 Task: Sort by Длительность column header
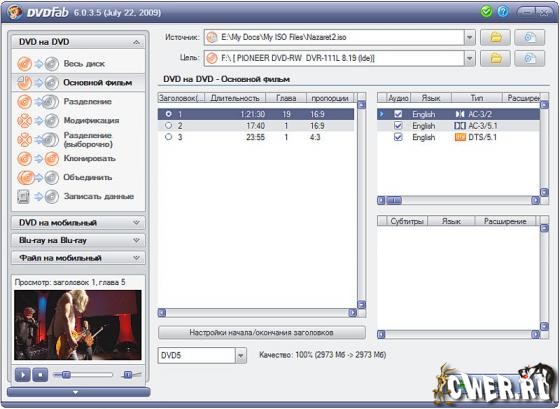click(x=235, y=98)
